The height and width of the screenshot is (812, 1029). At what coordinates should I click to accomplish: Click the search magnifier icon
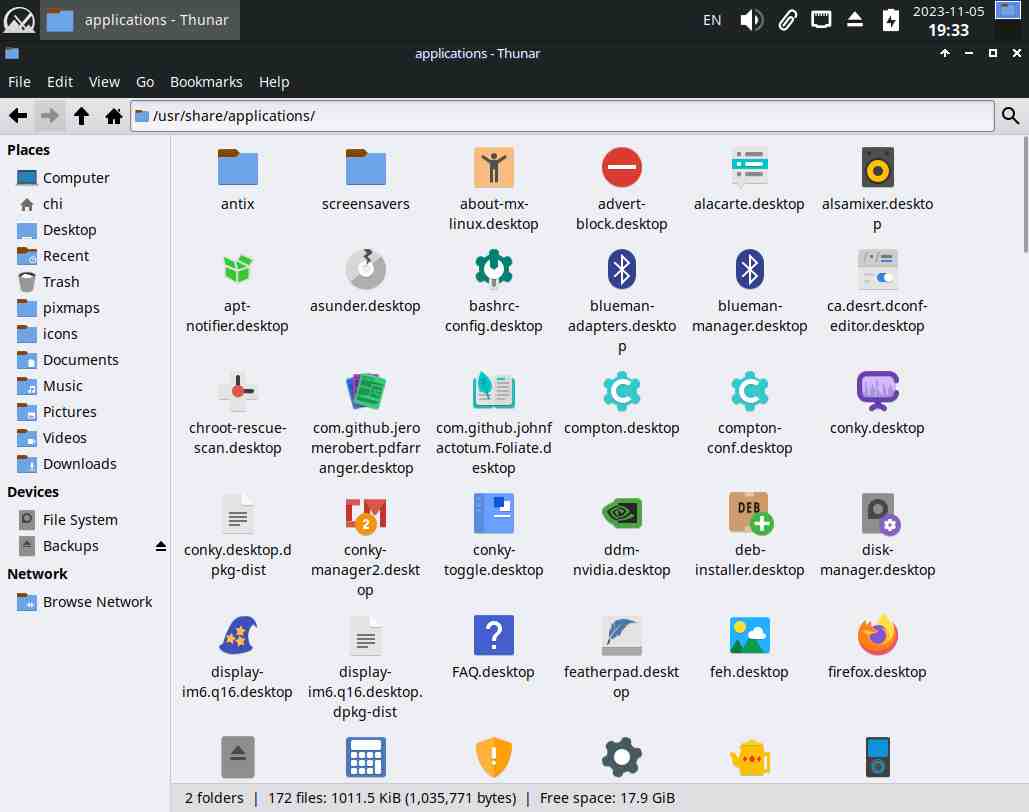1011,116
